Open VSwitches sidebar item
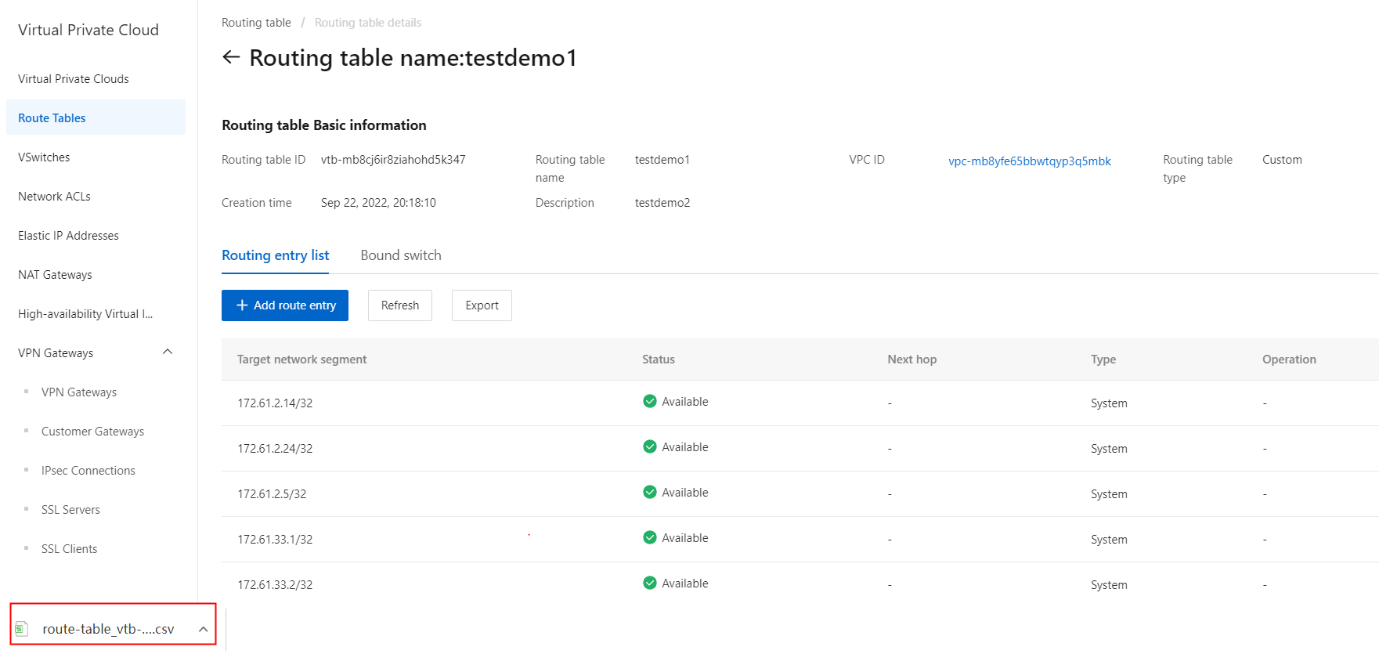Image resolution: width=1379 pixels, height=654 pixels. pos(44,157)
